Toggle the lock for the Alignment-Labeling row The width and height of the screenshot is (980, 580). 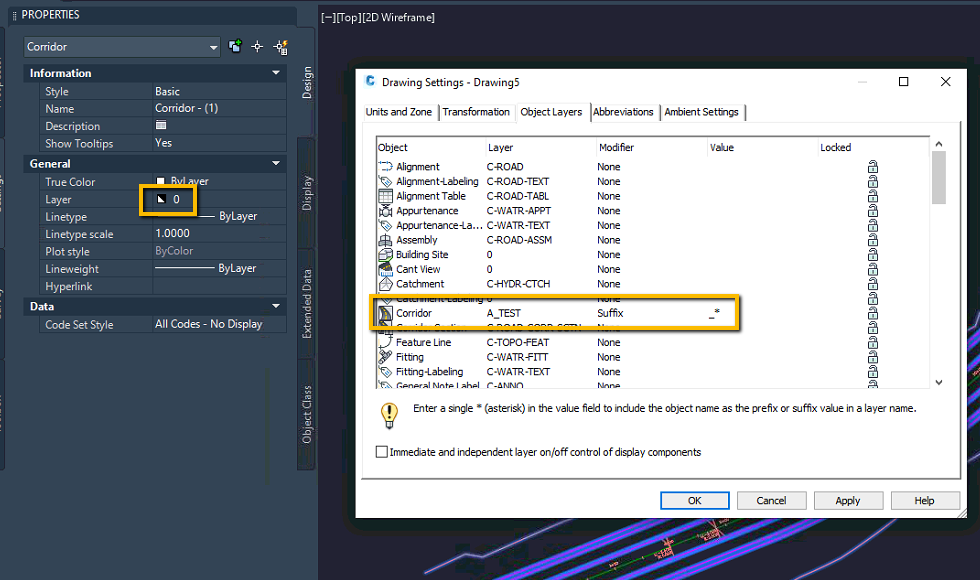(x=872, y=181)
